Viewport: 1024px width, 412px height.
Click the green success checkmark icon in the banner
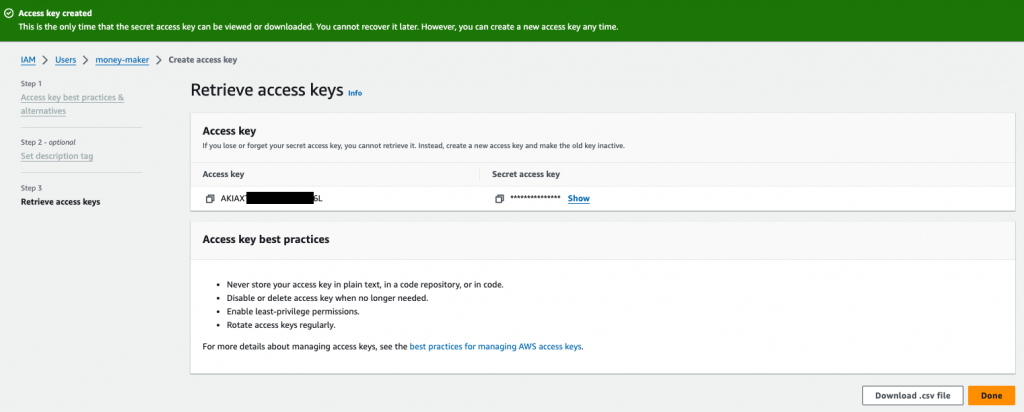coord(9,13)
